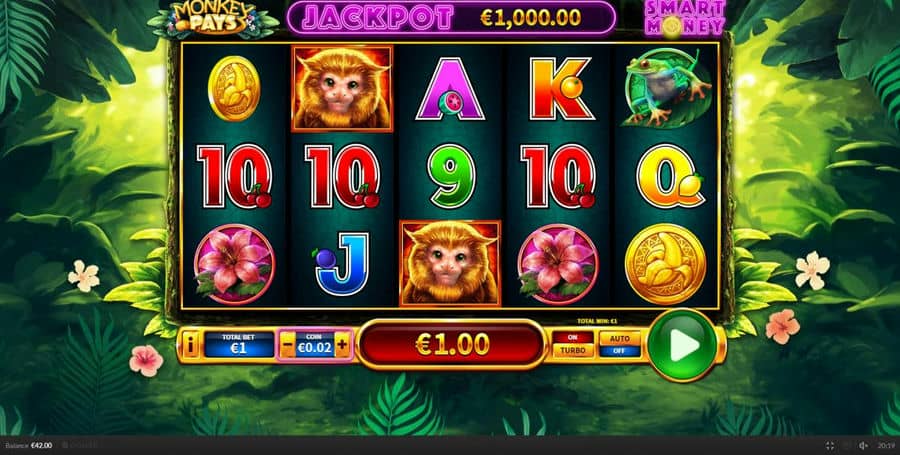Screen dimensions: 900x455
Task: Increase coin value with the plus button
Action: [342, 345]
